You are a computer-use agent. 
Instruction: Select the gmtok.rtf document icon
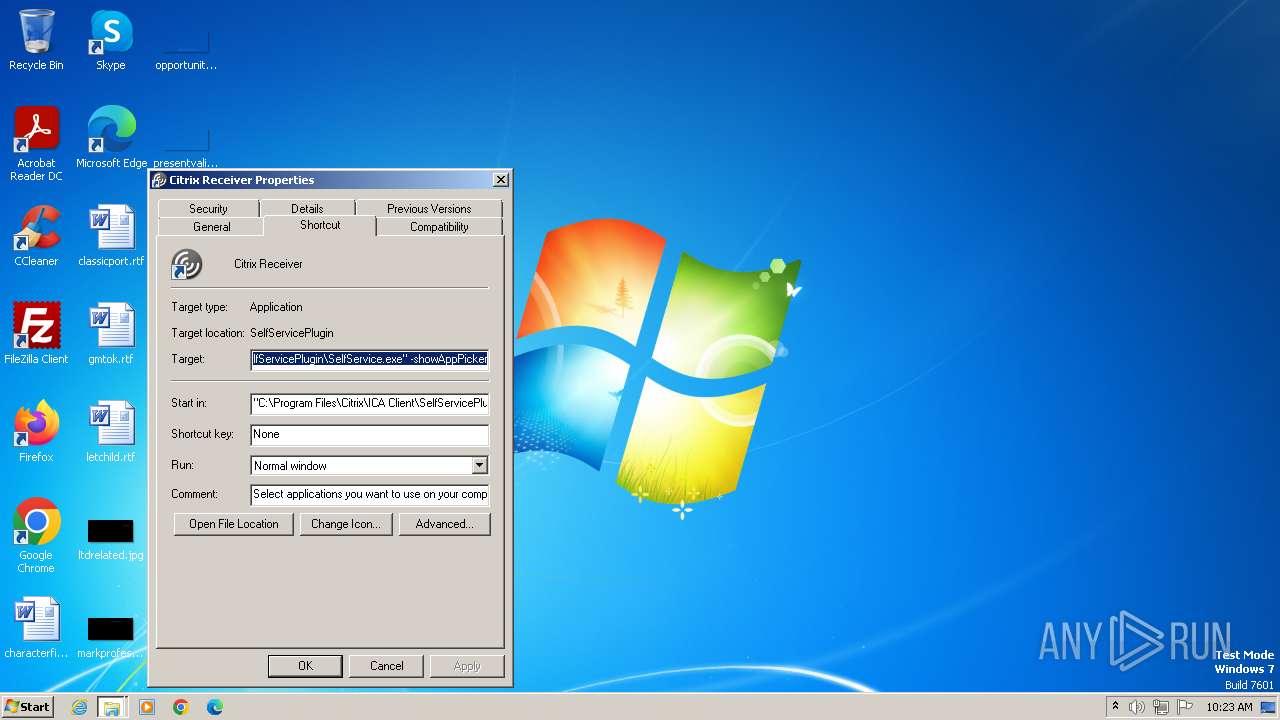click(x=111, y=334)
